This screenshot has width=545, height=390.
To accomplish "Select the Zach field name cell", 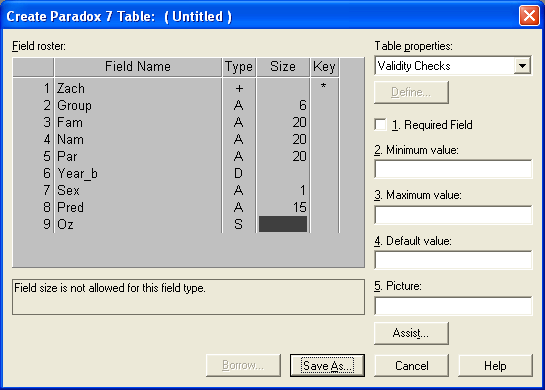I will pos(138,88).
